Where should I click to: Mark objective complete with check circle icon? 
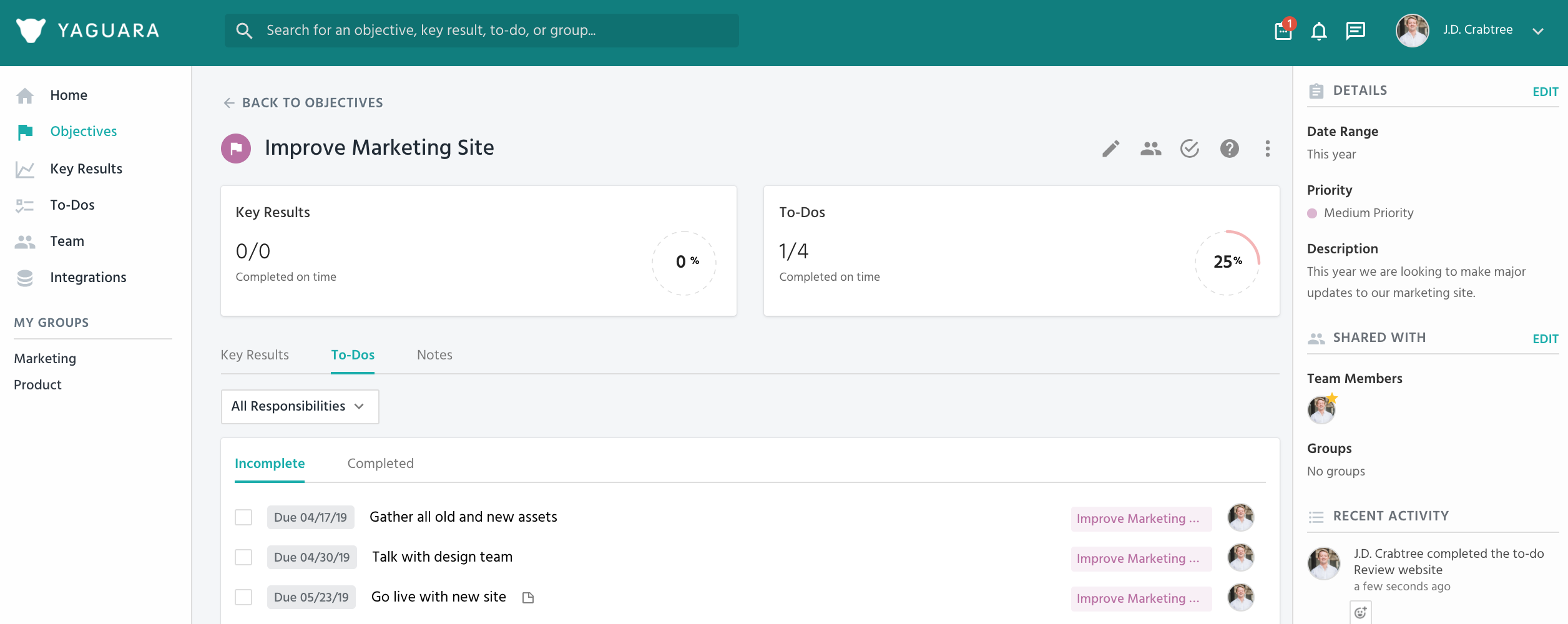point(1190,149)
